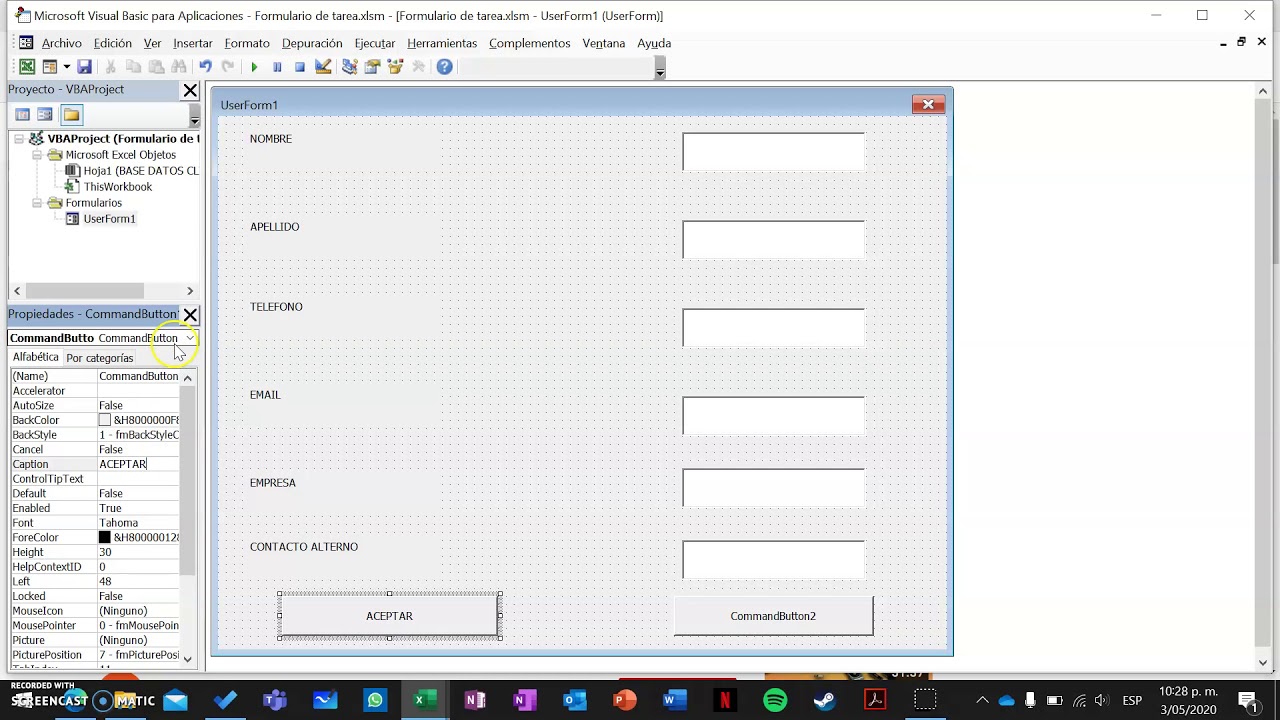Viewport: 1280px width, 720px height.
Task: Switch to the Por categorías tab
Action: pos(100,358)
